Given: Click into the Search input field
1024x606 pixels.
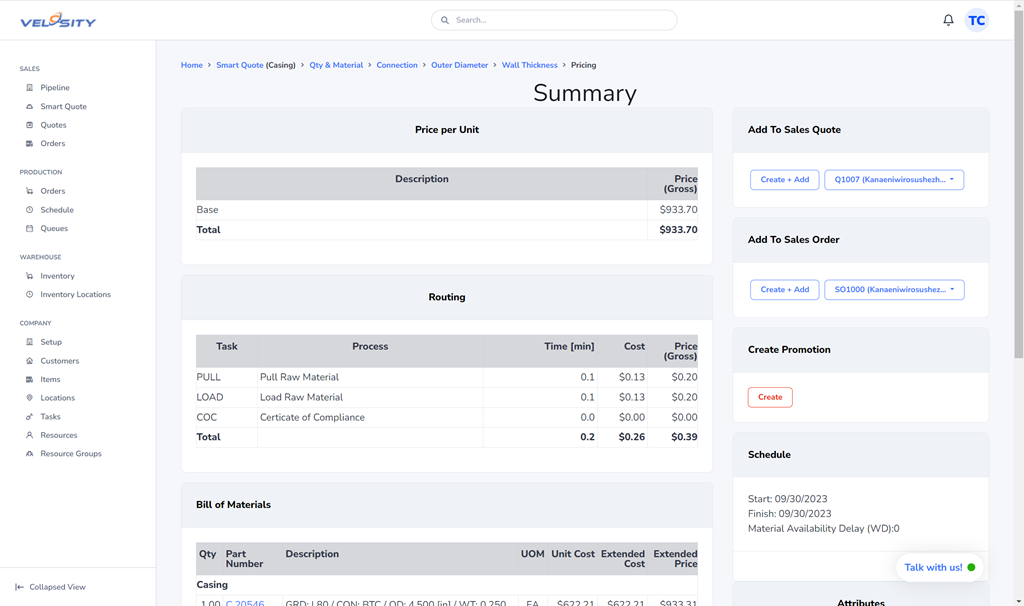Looking at the screenshot, I should (560, 20).
